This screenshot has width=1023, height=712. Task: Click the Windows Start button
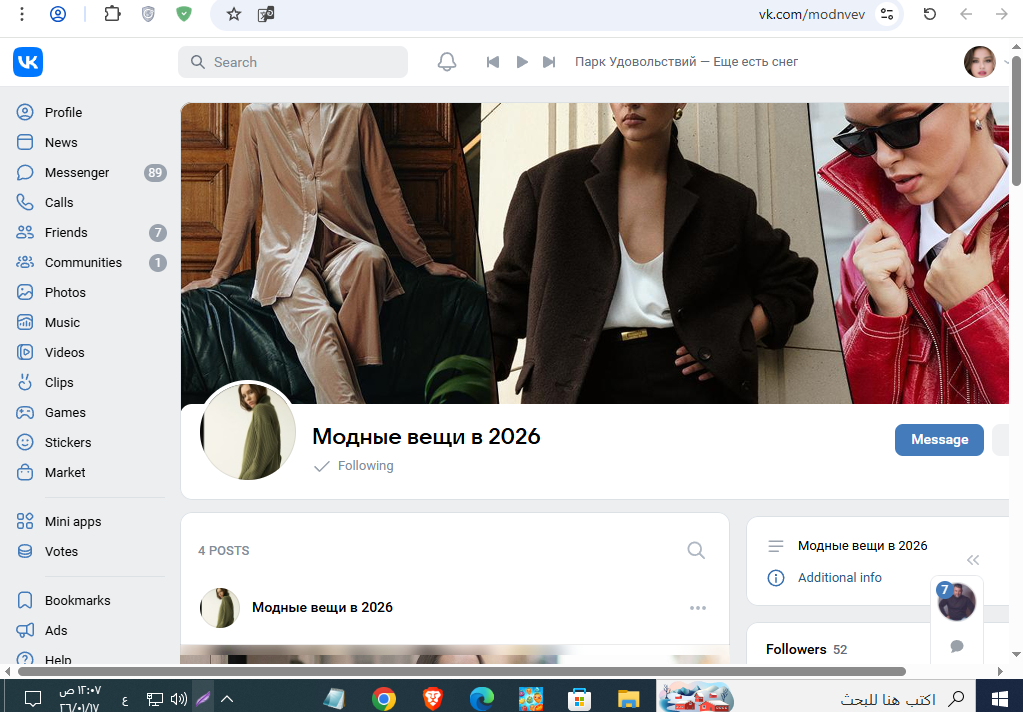click(x=1000, y=699)
